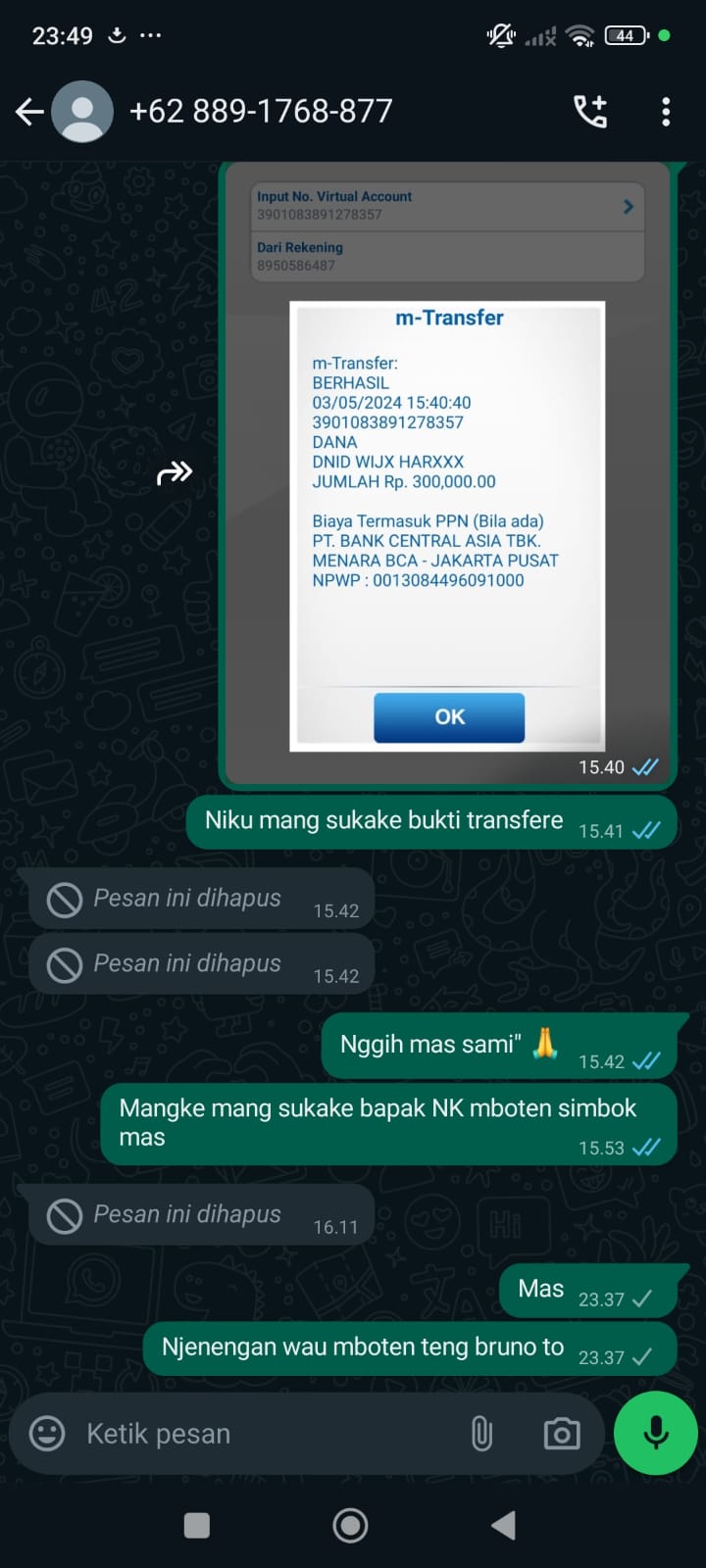Select message 'Niku mang sukake bukti transfere'
Screen dimensions: 706x1568
(x=431, y=821)
